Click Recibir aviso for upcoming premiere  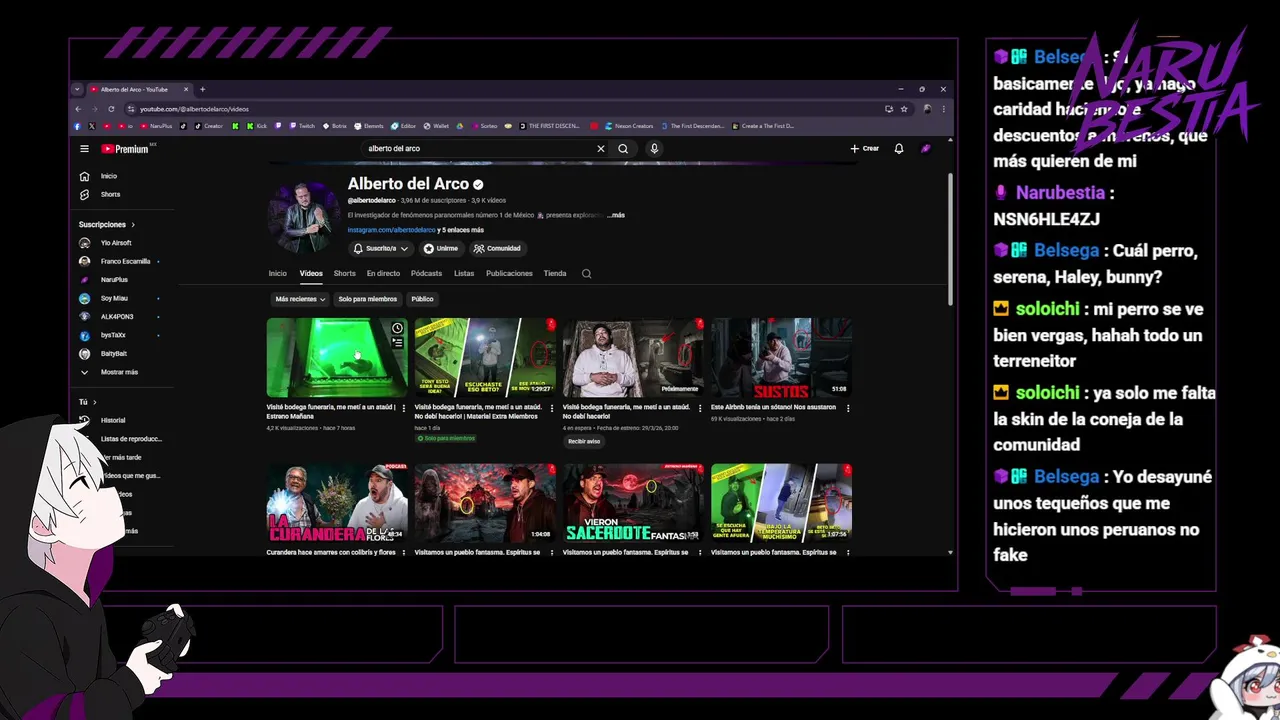584,441
